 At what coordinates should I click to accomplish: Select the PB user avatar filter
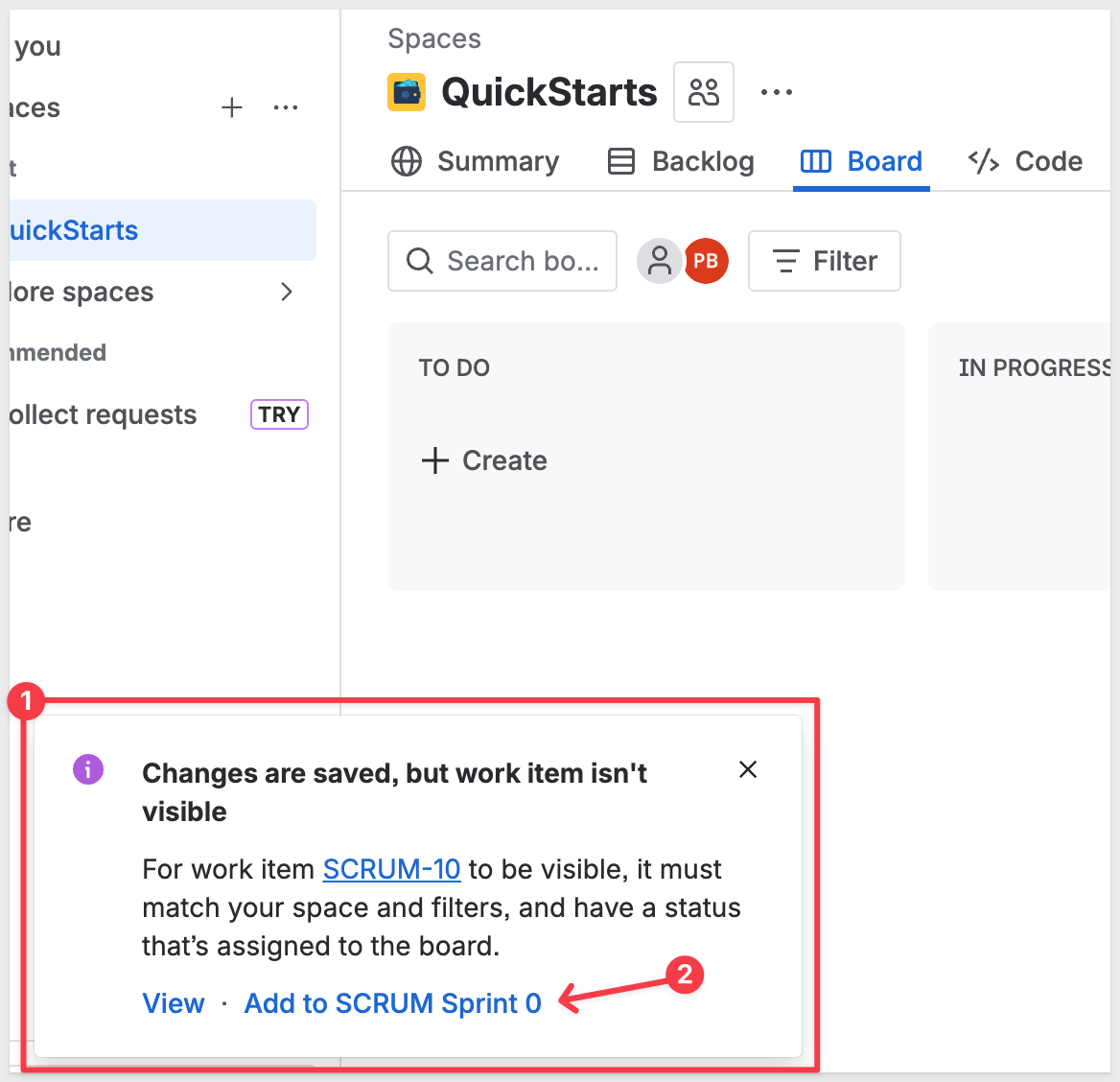point(706,261)
